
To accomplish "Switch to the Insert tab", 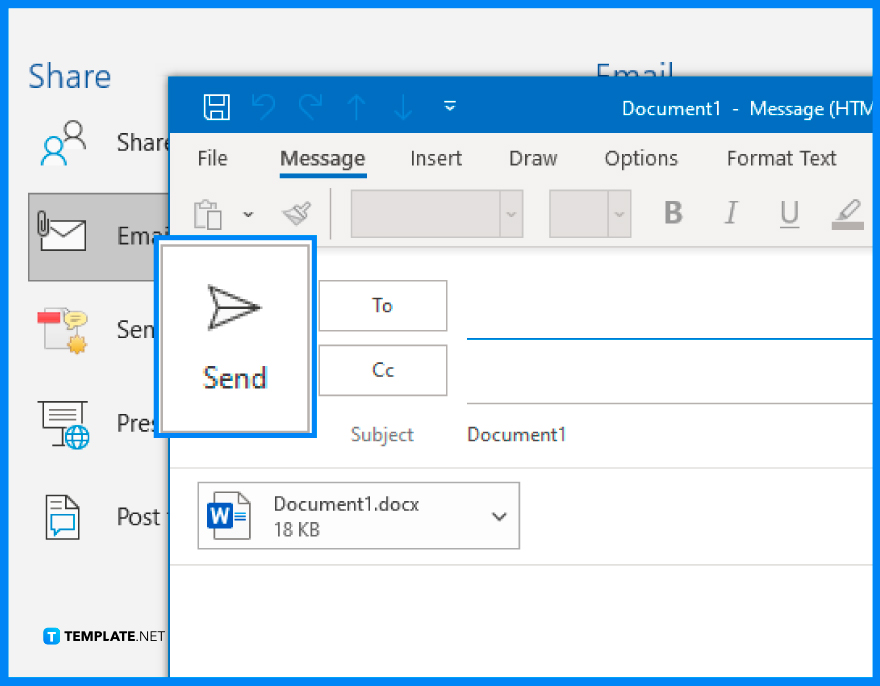I will [x=436, y=158].
